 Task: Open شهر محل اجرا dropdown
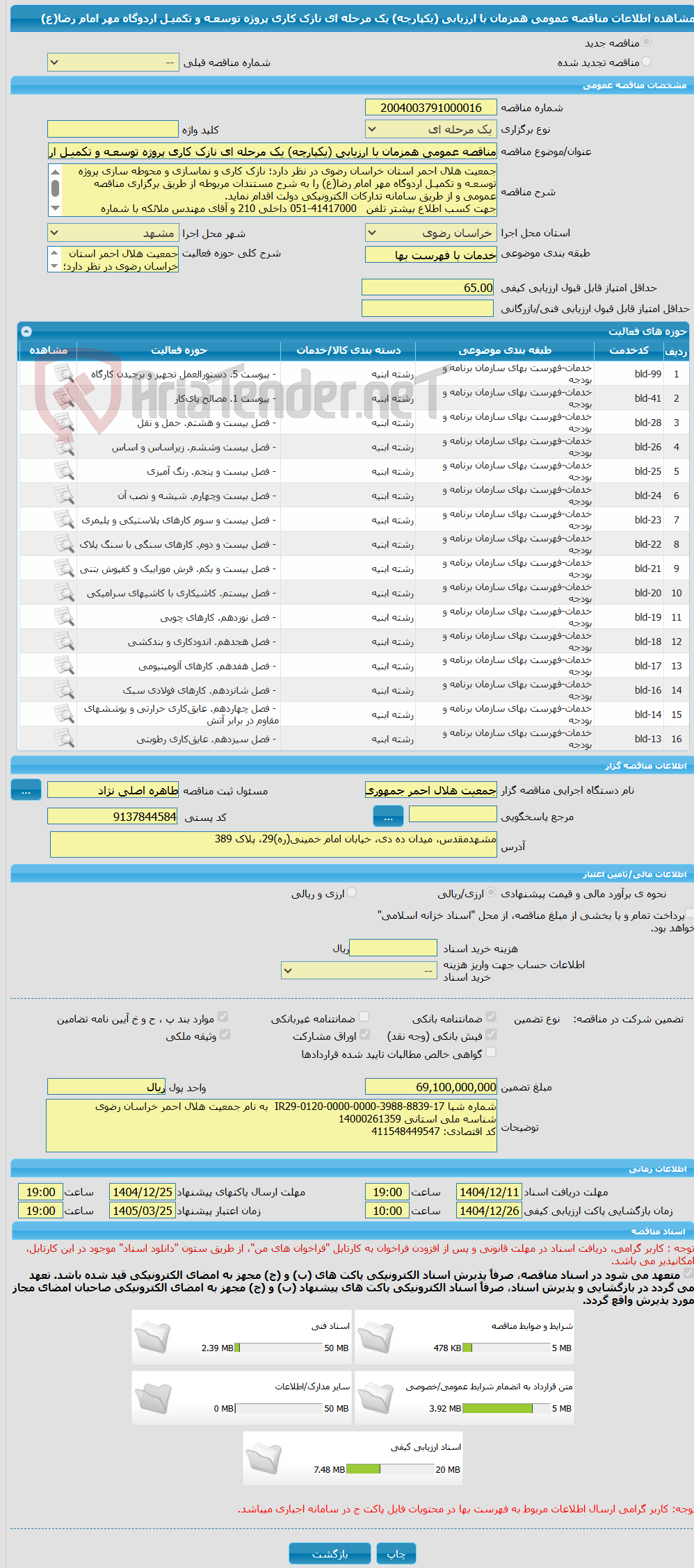[113, 233]
